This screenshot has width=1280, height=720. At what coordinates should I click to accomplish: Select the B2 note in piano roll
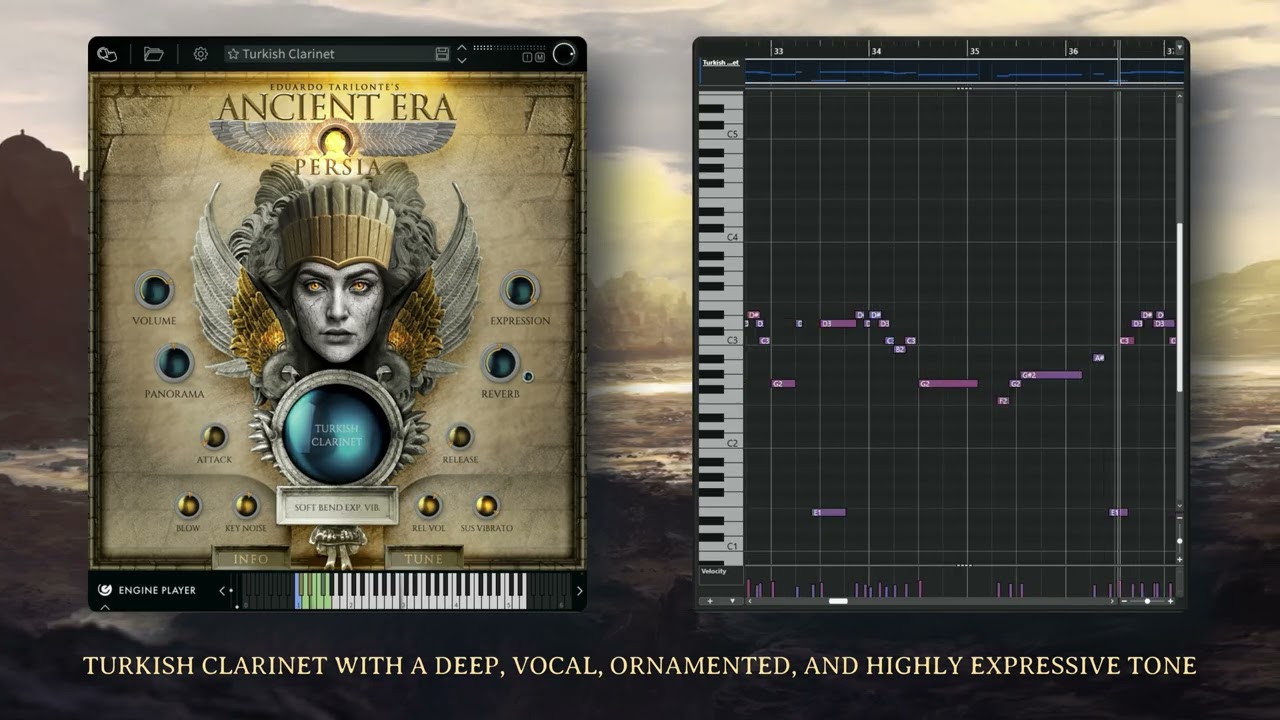pyautogui.click(x=900, y=349)
